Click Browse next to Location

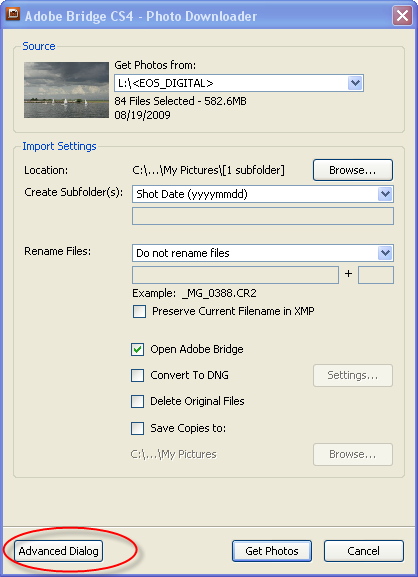(353, 170)
